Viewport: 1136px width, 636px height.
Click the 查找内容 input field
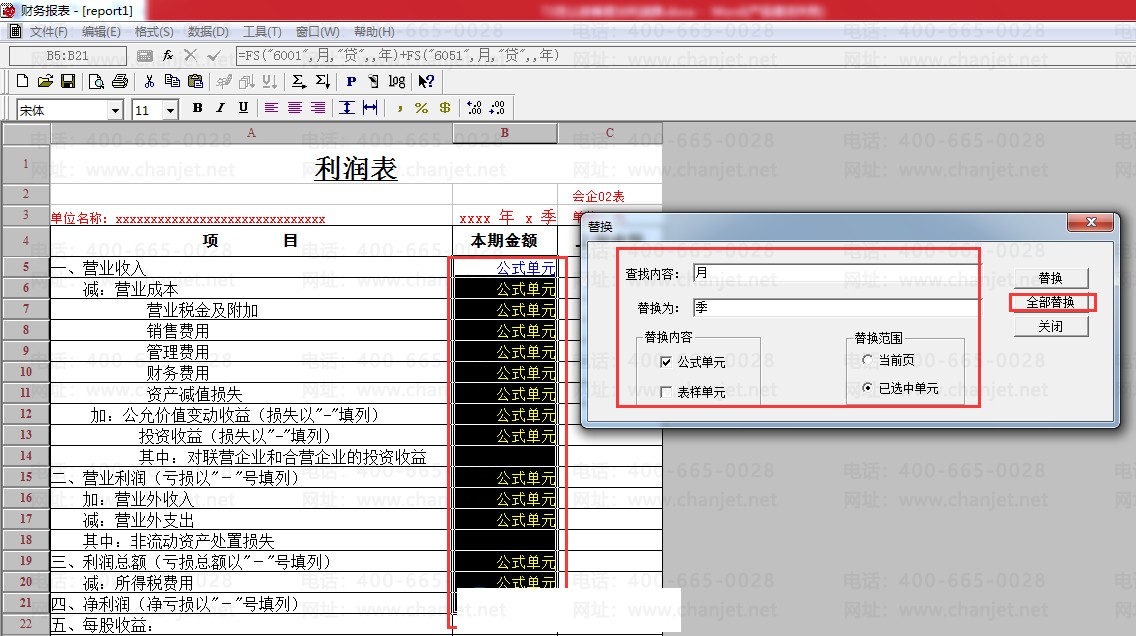[835, 273]
